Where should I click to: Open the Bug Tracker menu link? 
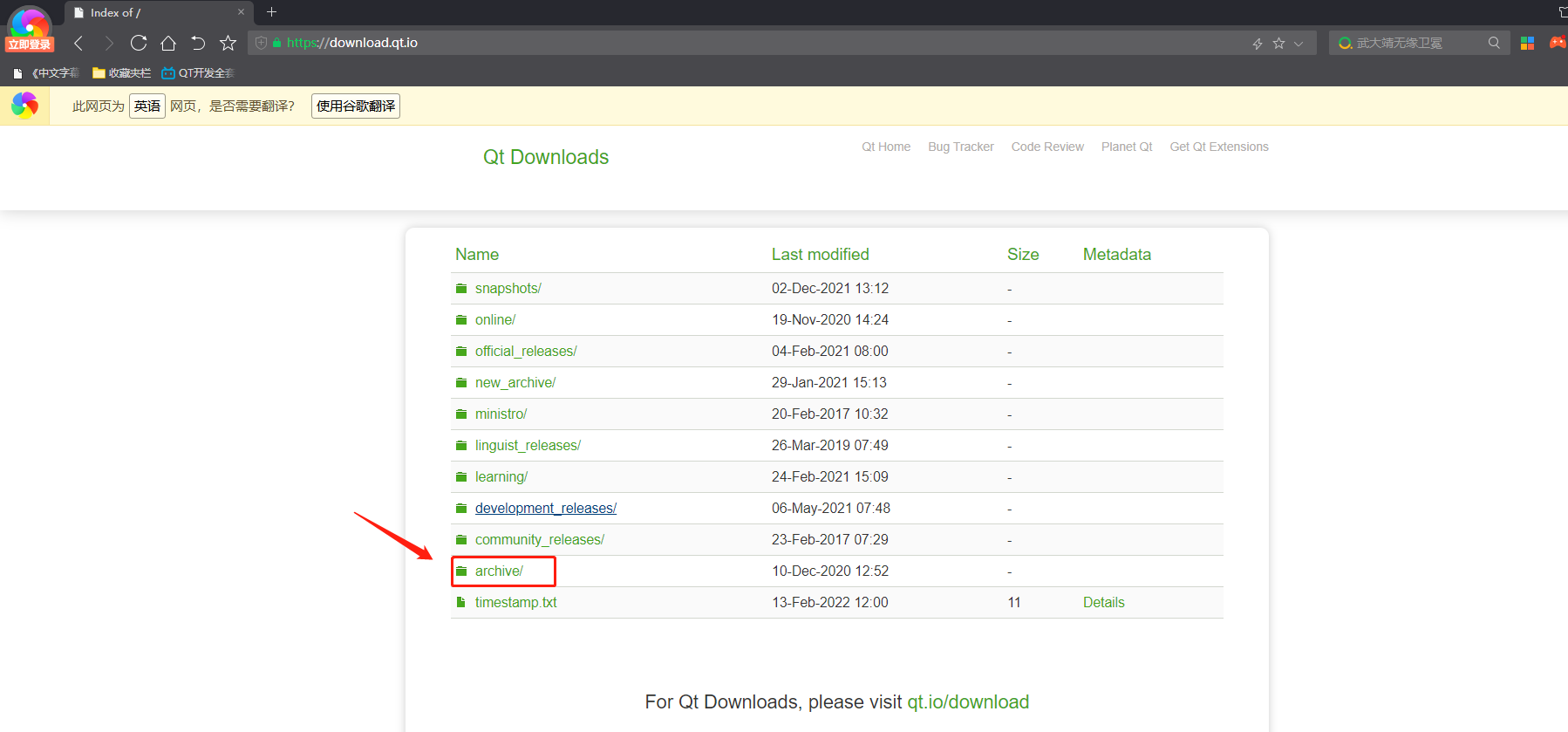(961, 147)
